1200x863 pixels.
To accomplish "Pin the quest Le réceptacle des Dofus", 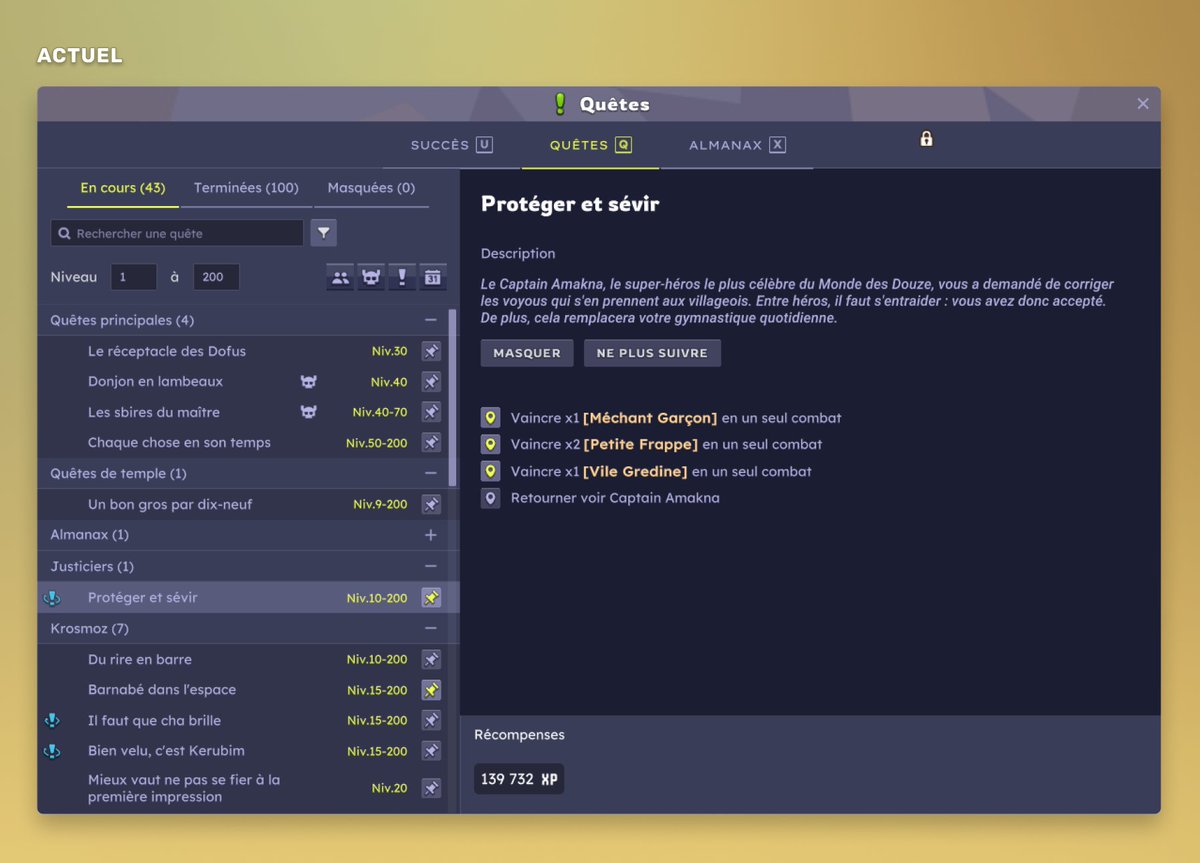I will (431, 351).
